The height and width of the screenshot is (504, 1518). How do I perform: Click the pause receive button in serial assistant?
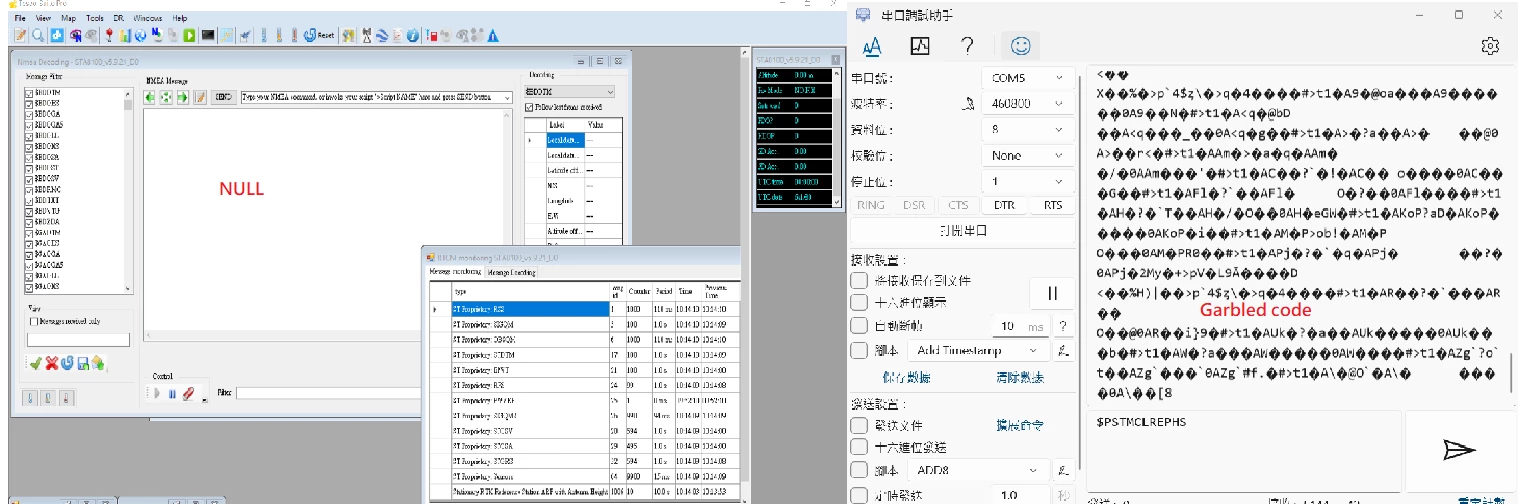(1052, 293)
